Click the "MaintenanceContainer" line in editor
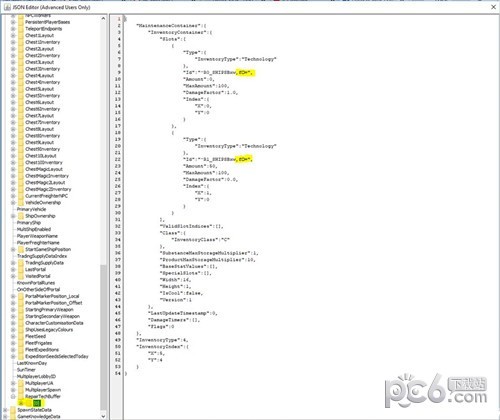500x420 pixels. click(x=171, y=25)
